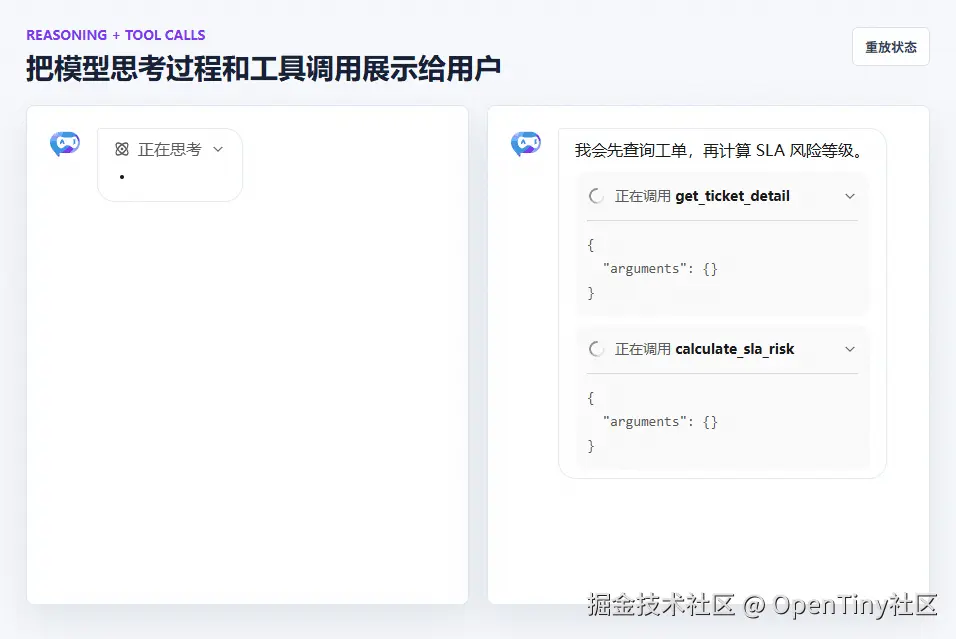Screen dimensions: 956x639
Task: Click the loading spinner beside get_ticket_detail
Action: pos(597,196)
